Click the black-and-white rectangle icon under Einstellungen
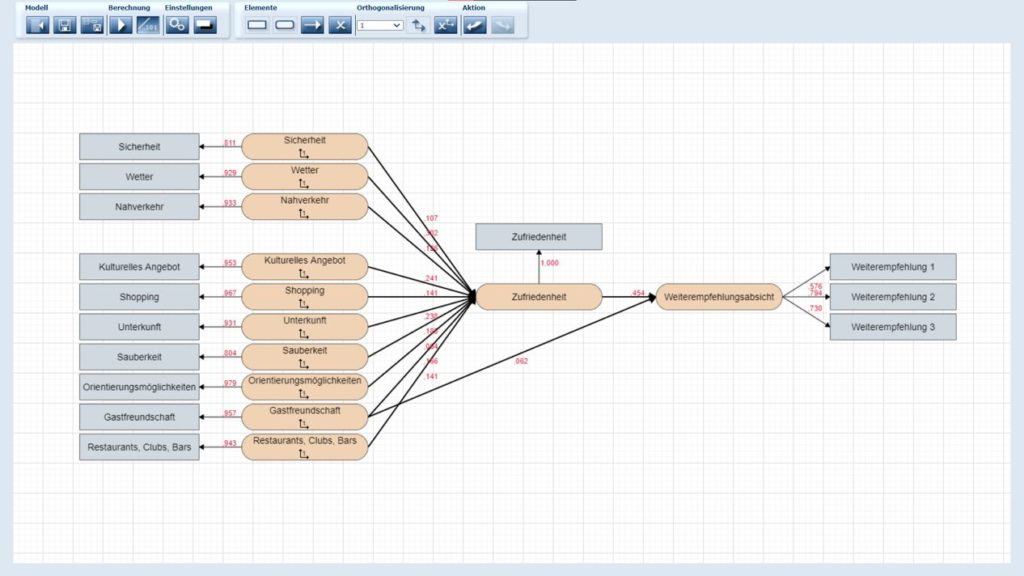1024x576 pixels. click(x=205, y=25)
